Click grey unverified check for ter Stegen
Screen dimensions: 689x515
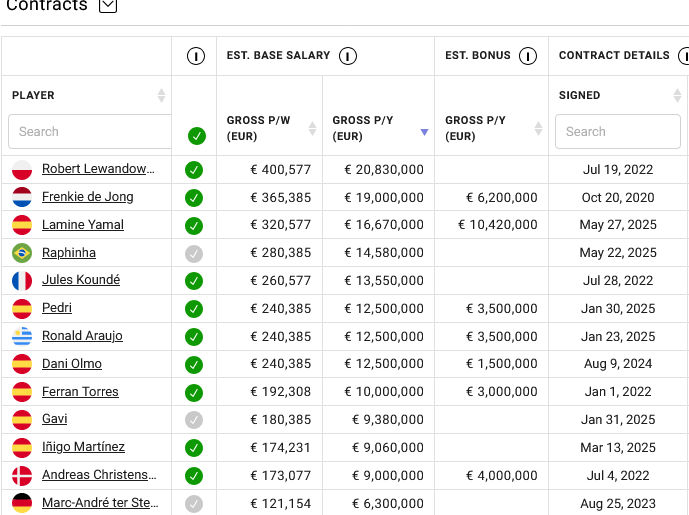click(x=194, y=504)
